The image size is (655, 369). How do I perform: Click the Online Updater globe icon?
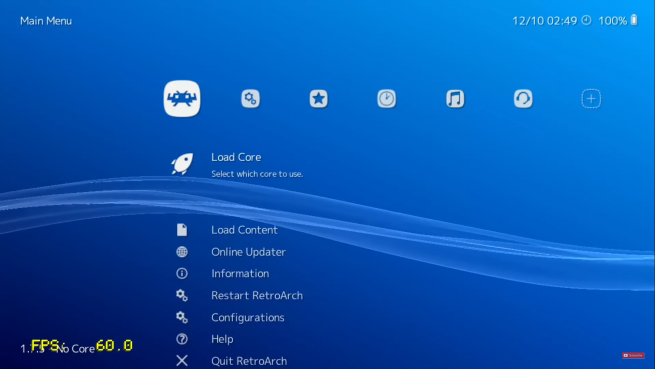coord(182,252)
